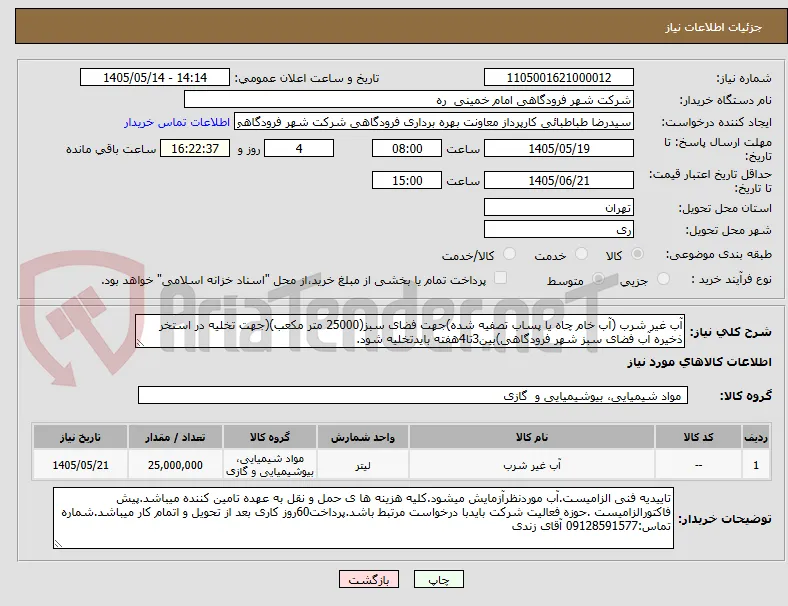788x606 pixels.
Task: Click the quantity cell 25,000,000
Action: [175, 465]
